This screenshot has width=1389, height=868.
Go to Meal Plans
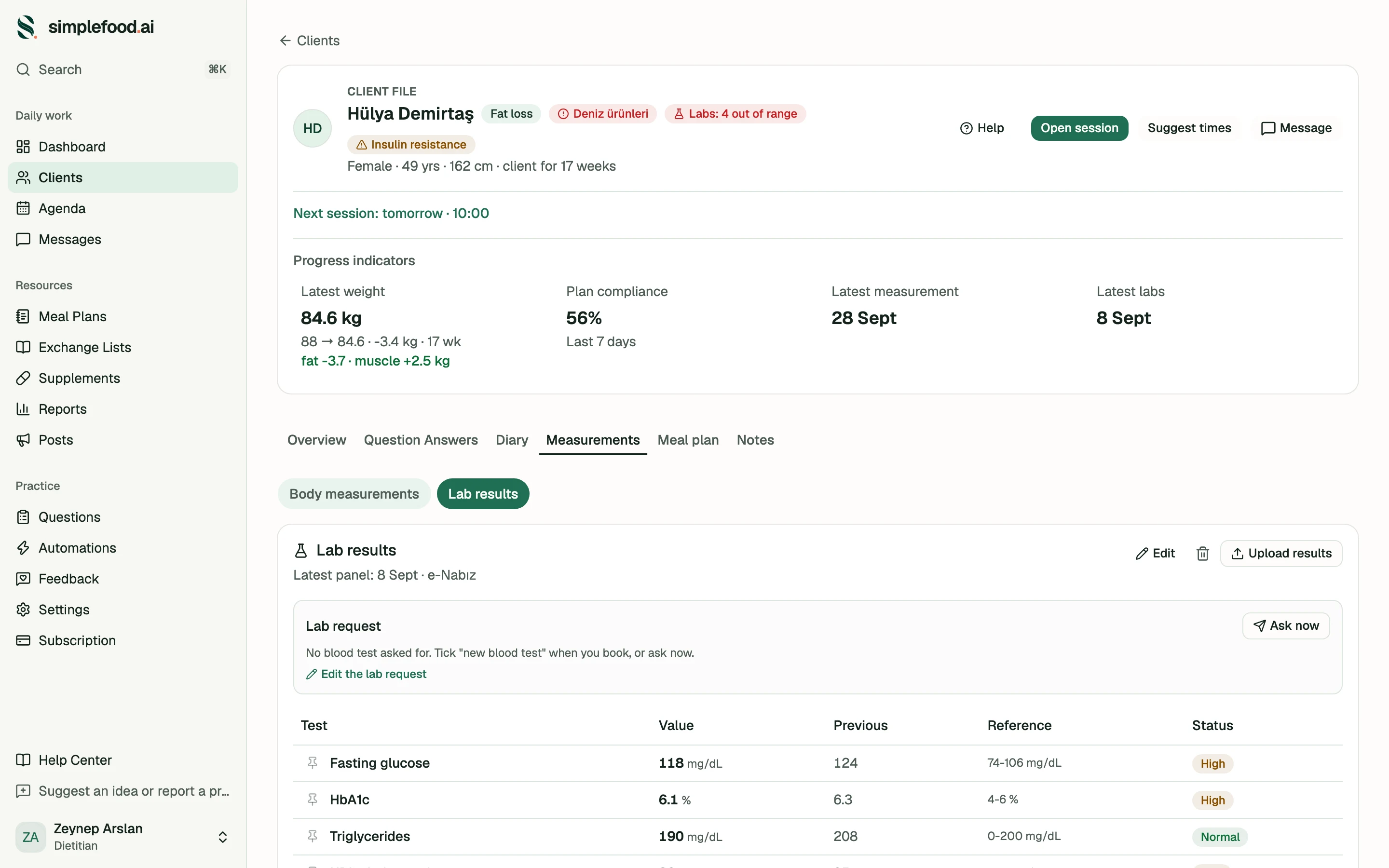click(123, 316)
